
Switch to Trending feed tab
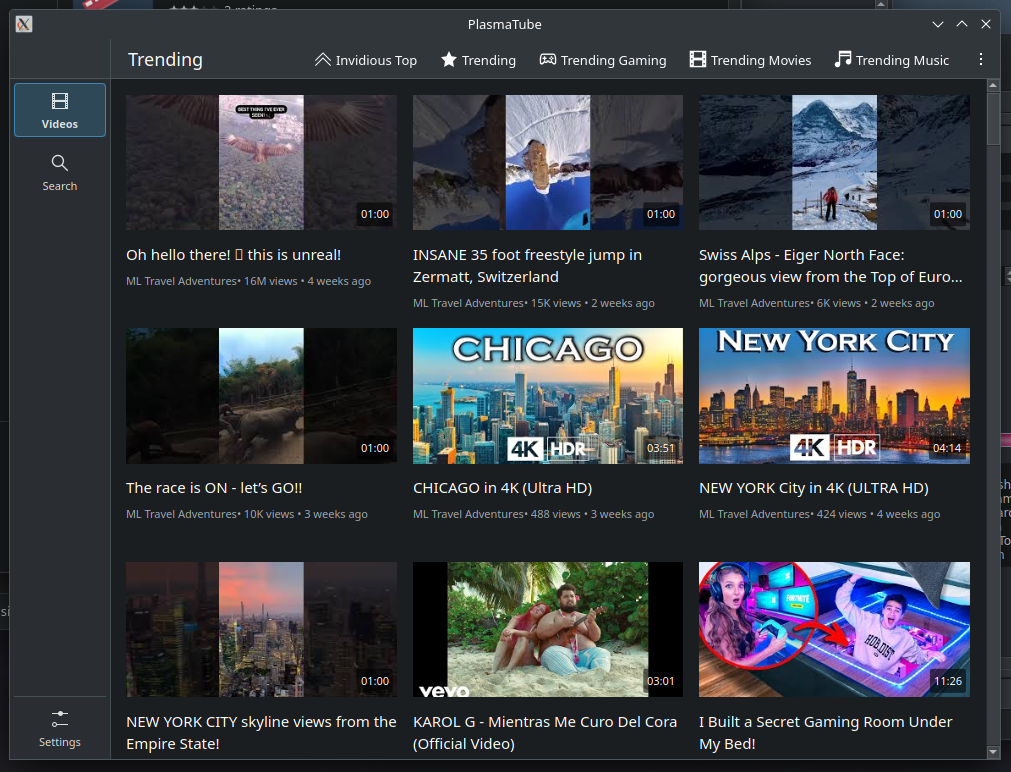coord(478,60)
